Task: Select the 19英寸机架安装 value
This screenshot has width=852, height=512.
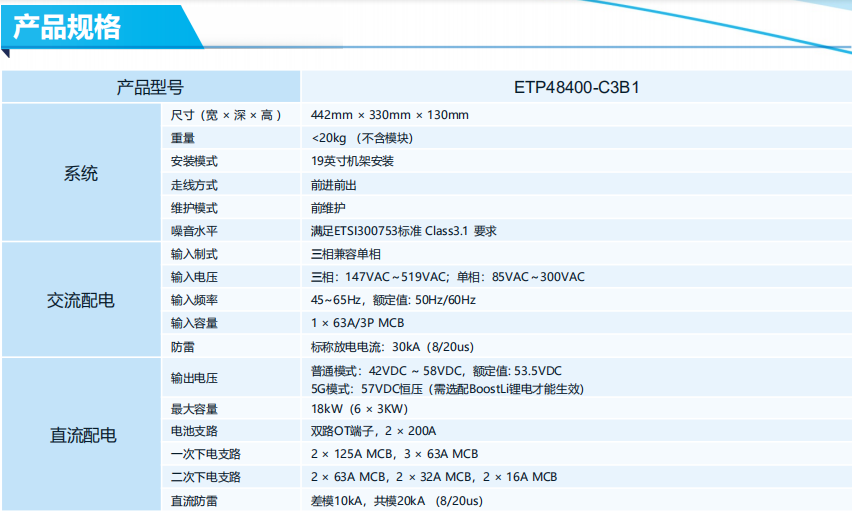Action: click(x=352, y=161)
